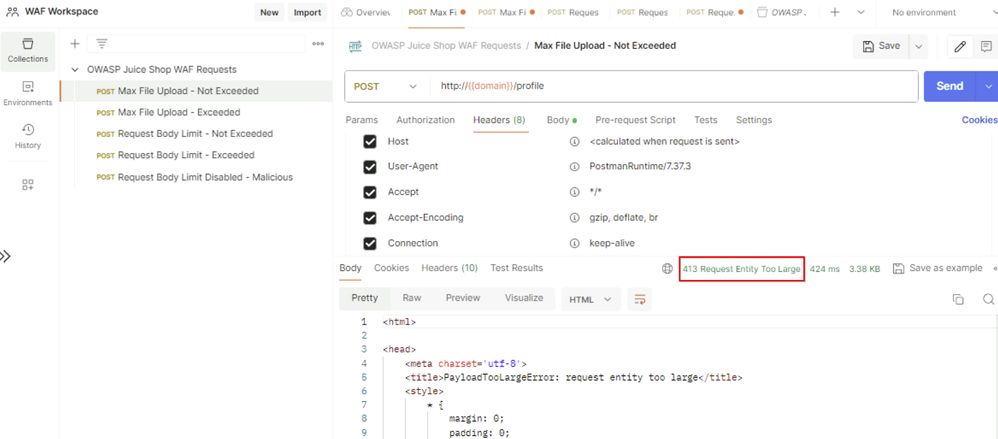Click the request URL input field
Viewport: 998px width, 439px height.
click(x=674, y=86)
